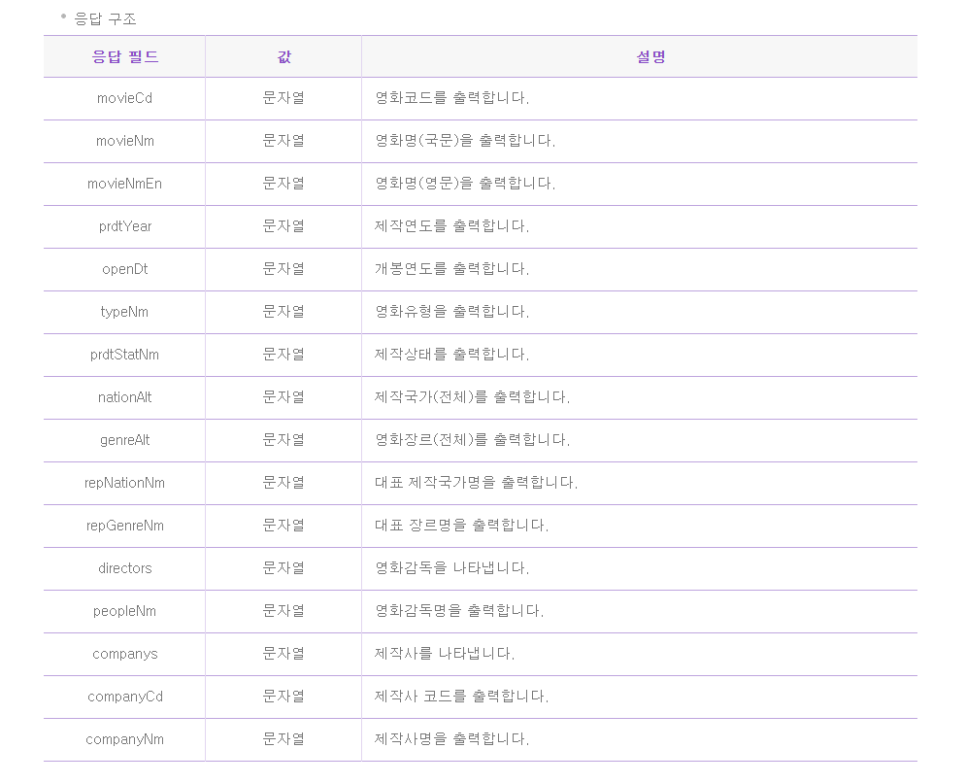The image size is (966, 783).
Task: Click the companyNm field name
Action: pos(124,739)
